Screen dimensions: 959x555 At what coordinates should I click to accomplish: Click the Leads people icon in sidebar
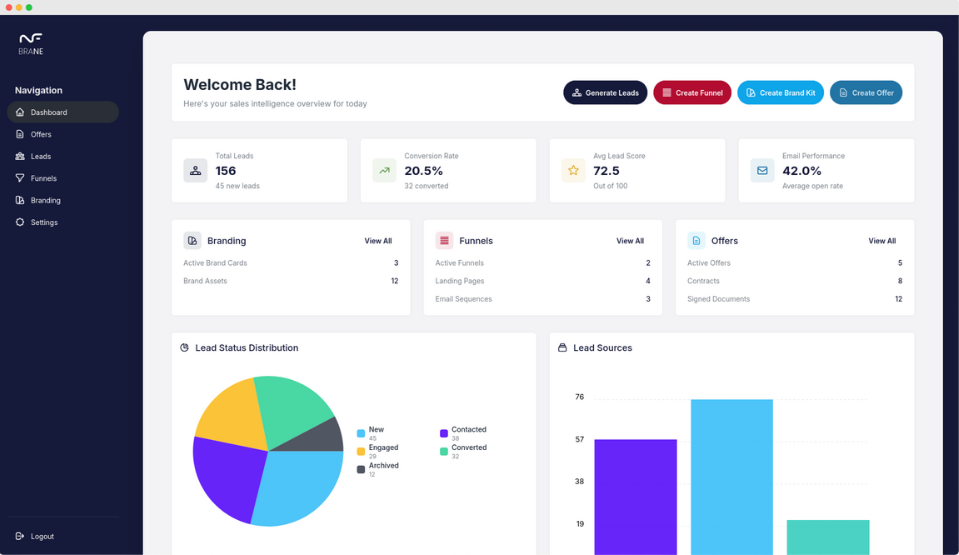(x=20, y=156)
